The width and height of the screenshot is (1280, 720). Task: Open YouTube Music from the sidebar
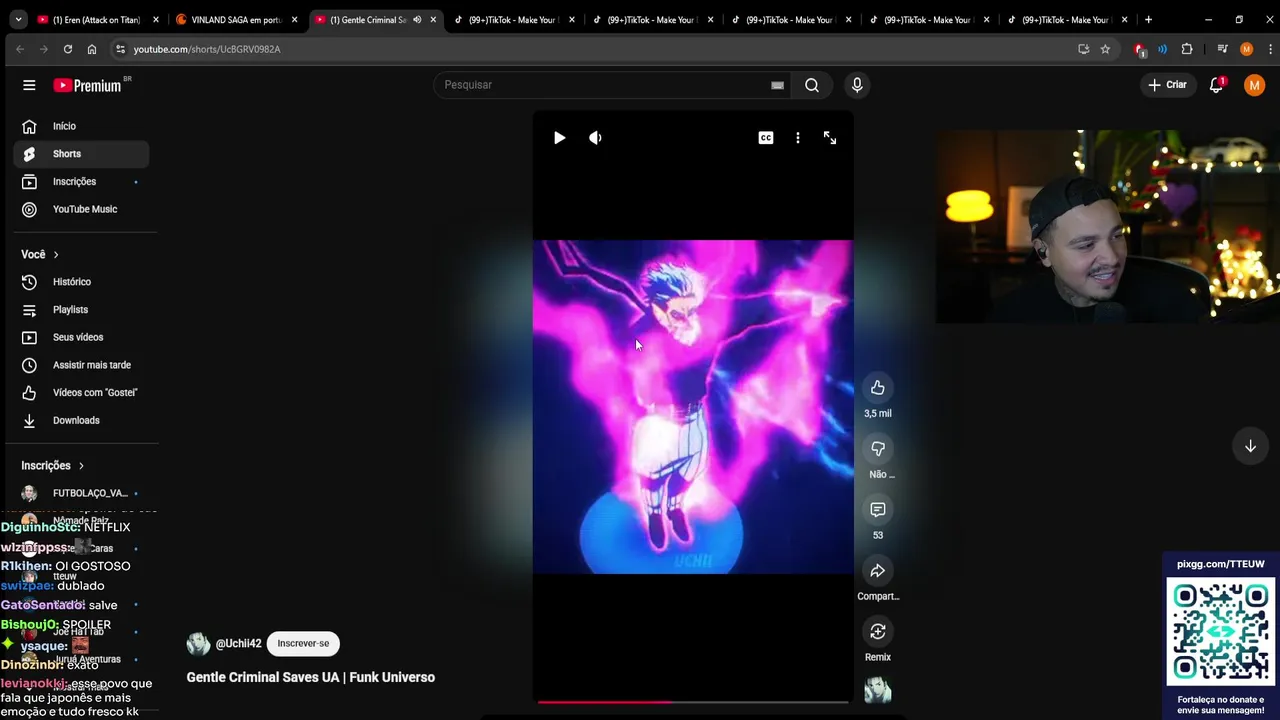coord(82,209)
